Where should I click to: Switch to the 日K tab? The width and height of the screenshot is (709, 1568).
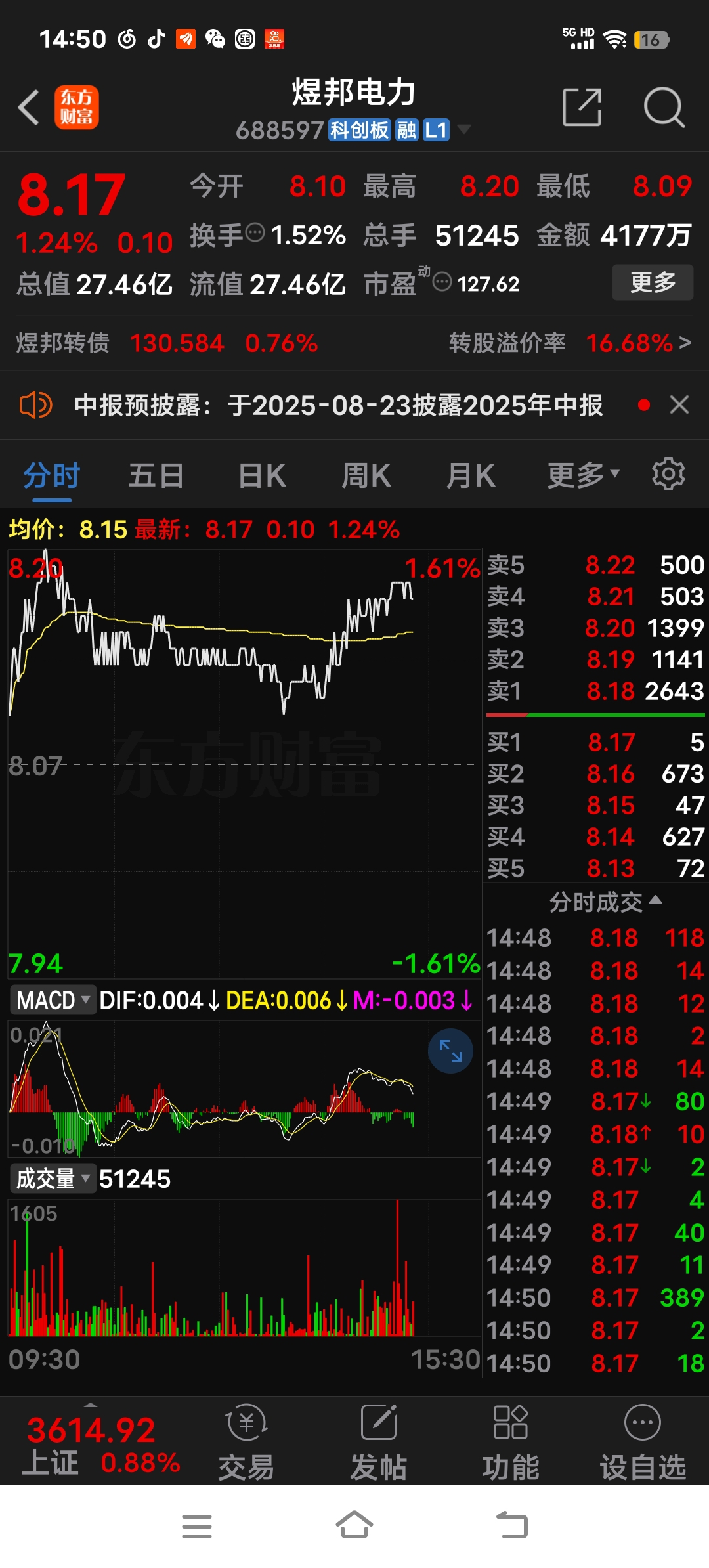[262, 475]
